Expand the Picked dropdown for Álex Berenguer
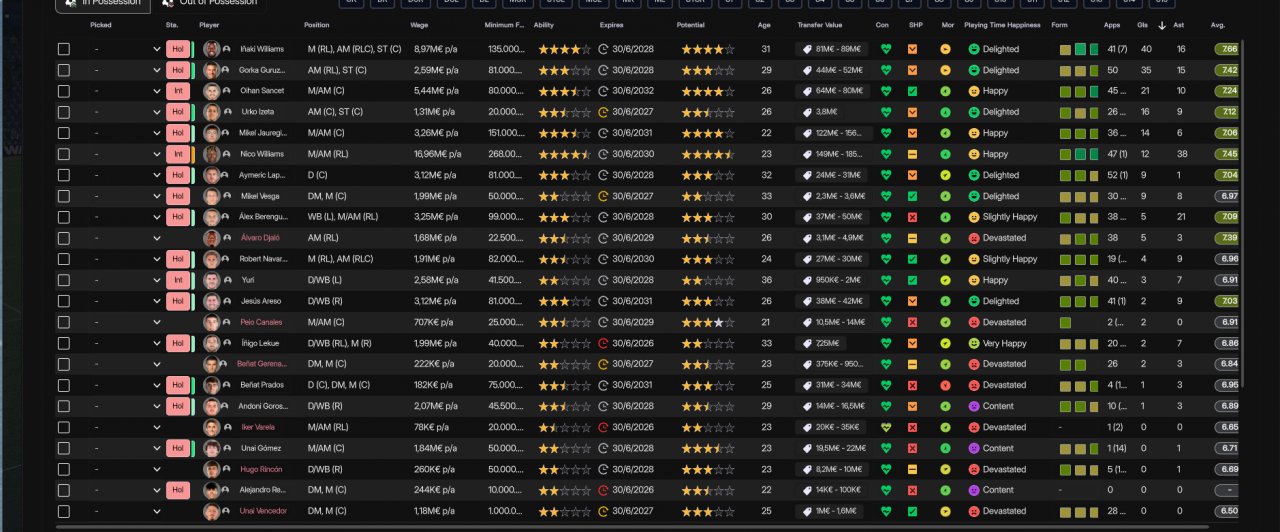Screen dimensions: 1280x532 (x=157, y=217)
